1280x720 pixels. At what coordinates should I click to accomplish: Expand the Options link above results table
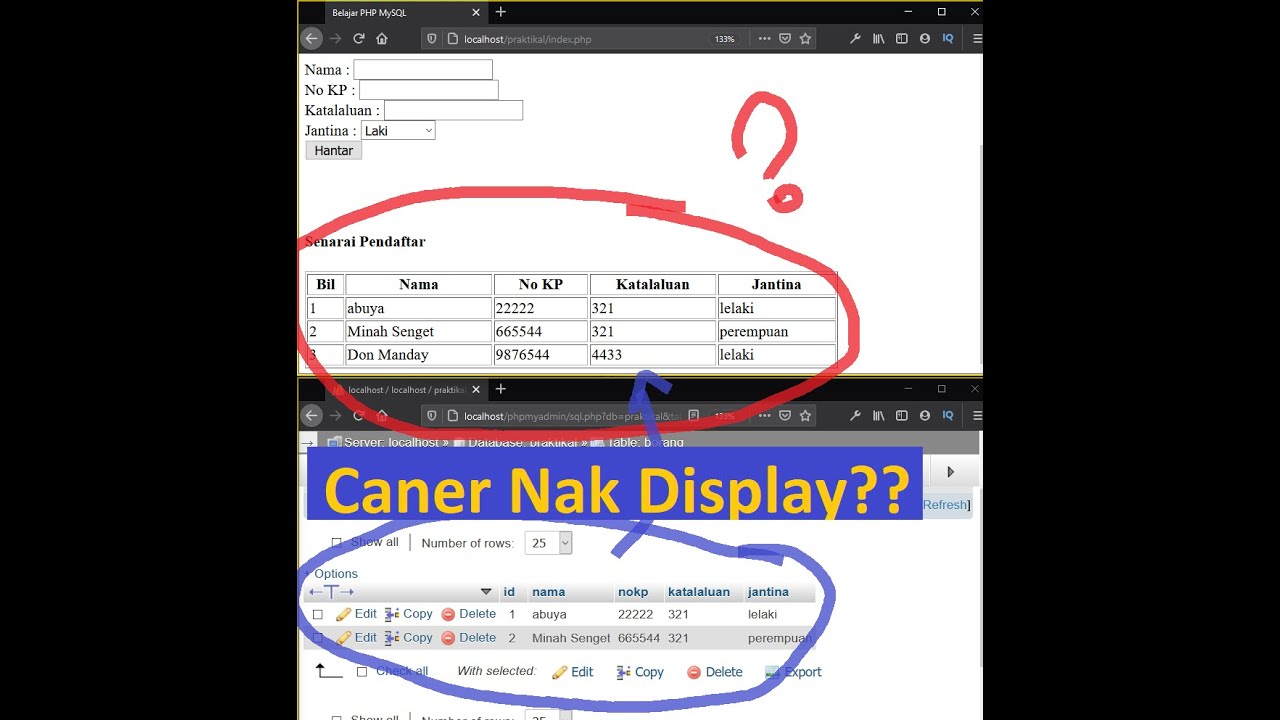(336, 574)
